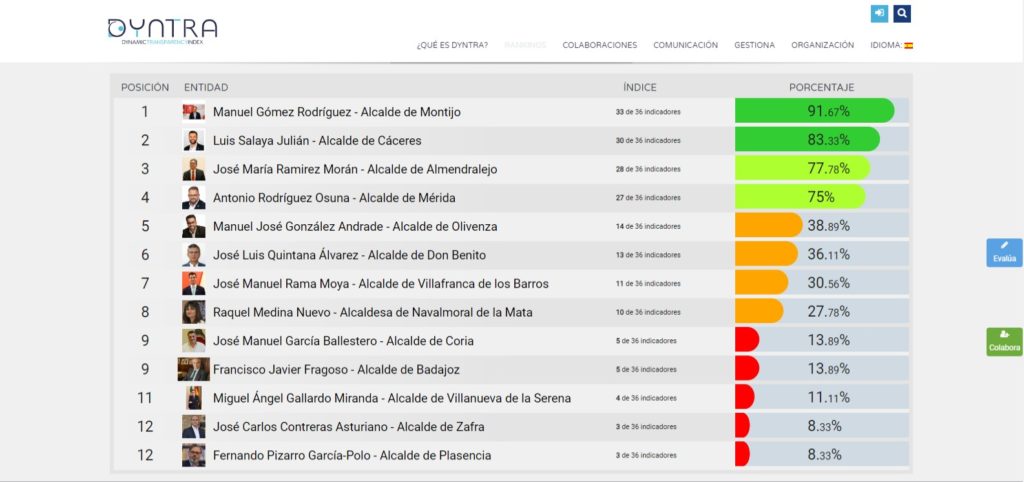The image size is (1024, 482).
Task: Expand the Colaboraciones menu
Action: click(x=599, y=45)
